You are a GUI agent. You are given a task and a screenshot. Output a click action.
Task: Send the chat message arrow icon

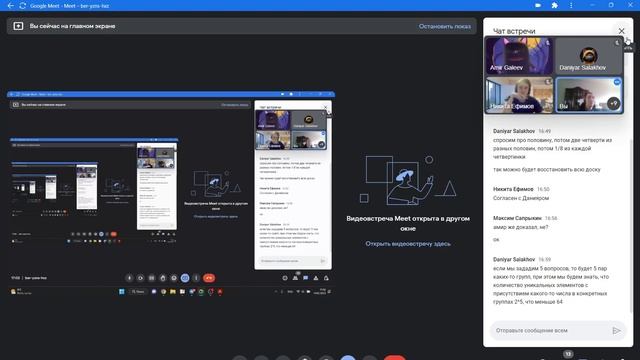616,330
